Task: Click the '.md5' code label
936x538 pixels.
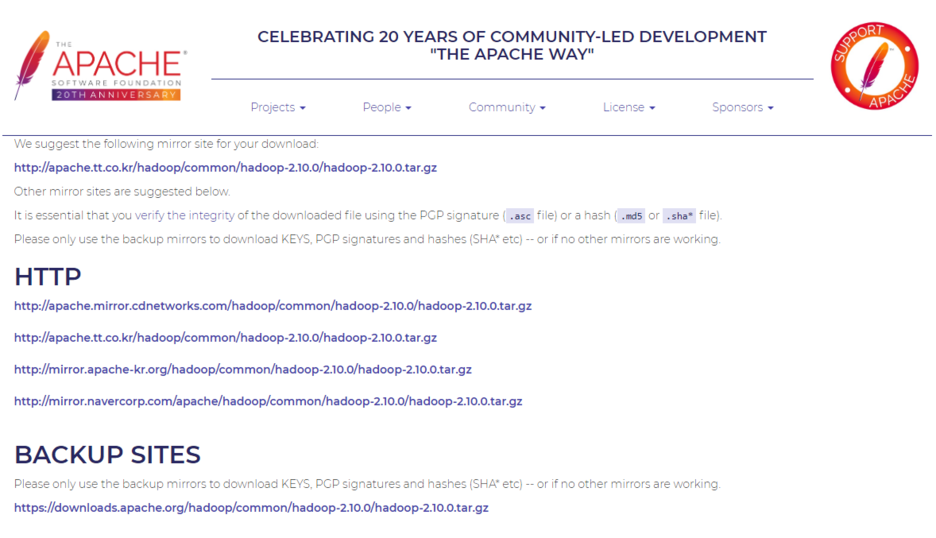Action: tap(631, 216)
